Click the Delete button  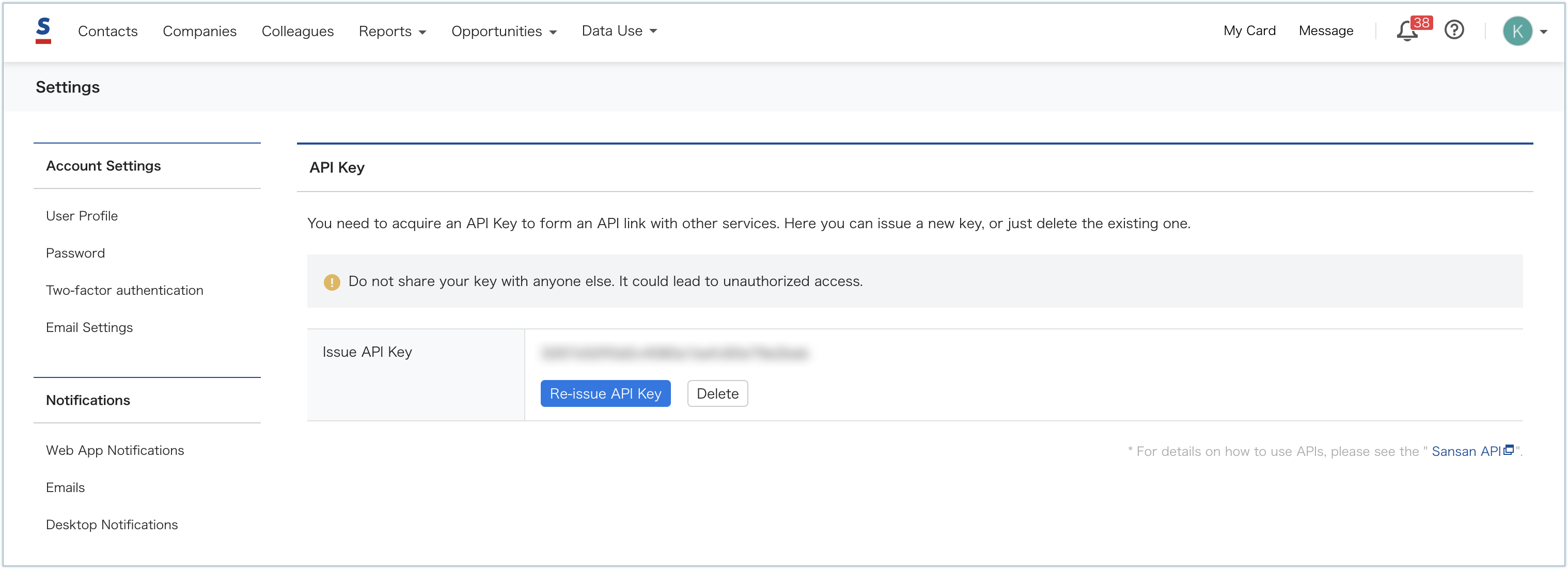point(717,394)
